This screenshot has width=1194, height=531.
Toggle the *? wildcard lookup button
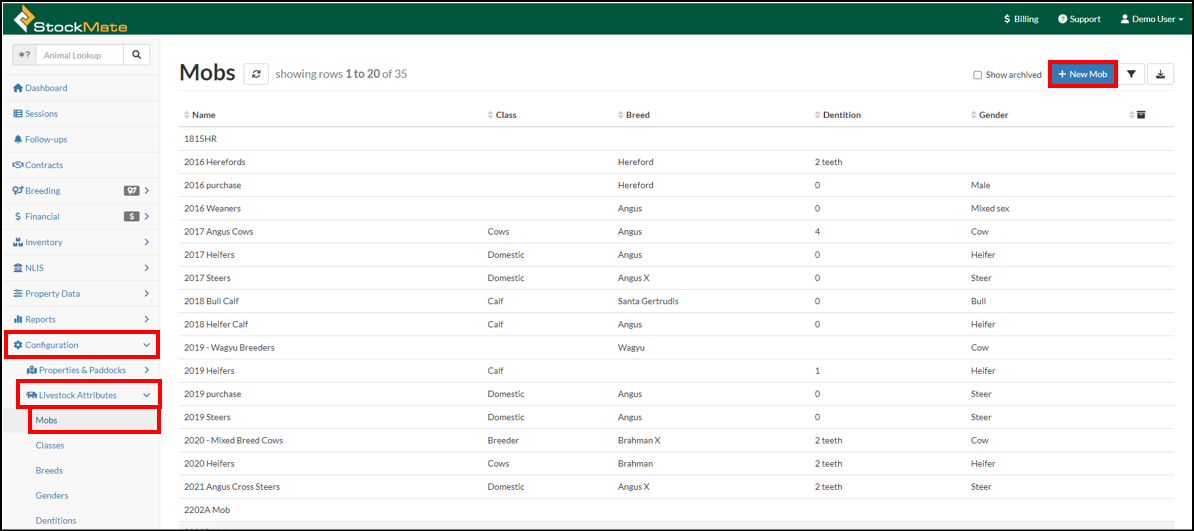click(x=24, y=55)
